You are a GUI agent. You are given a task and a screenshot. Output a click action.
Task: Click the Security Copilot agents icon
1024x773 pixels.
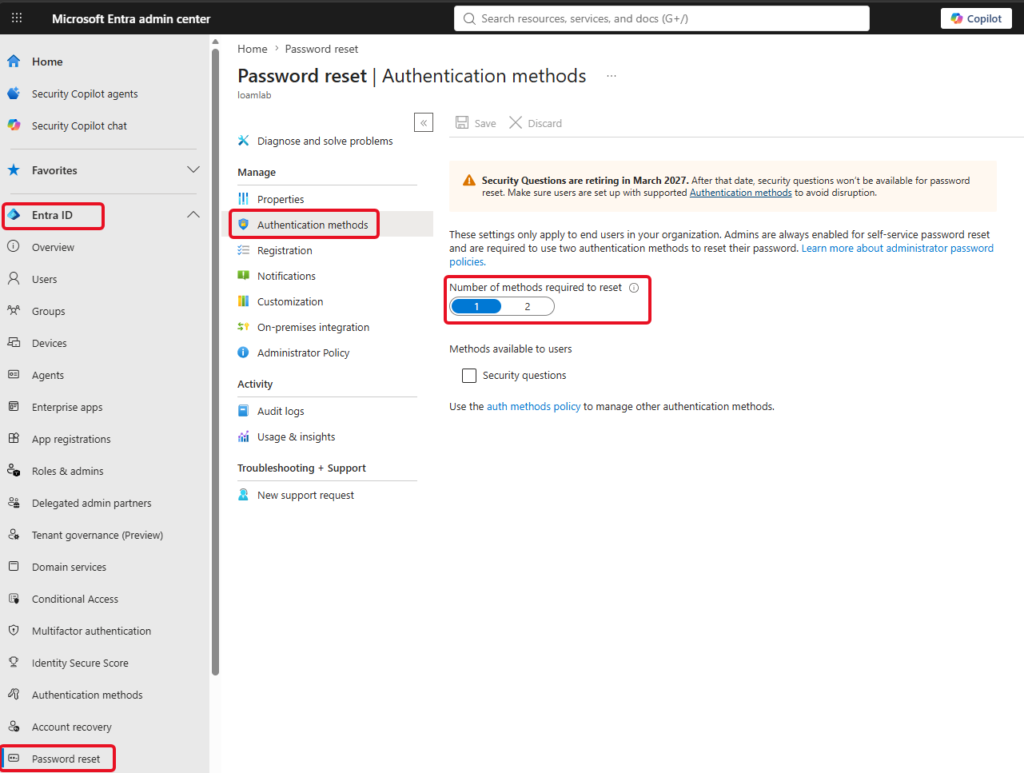(14, 93)
